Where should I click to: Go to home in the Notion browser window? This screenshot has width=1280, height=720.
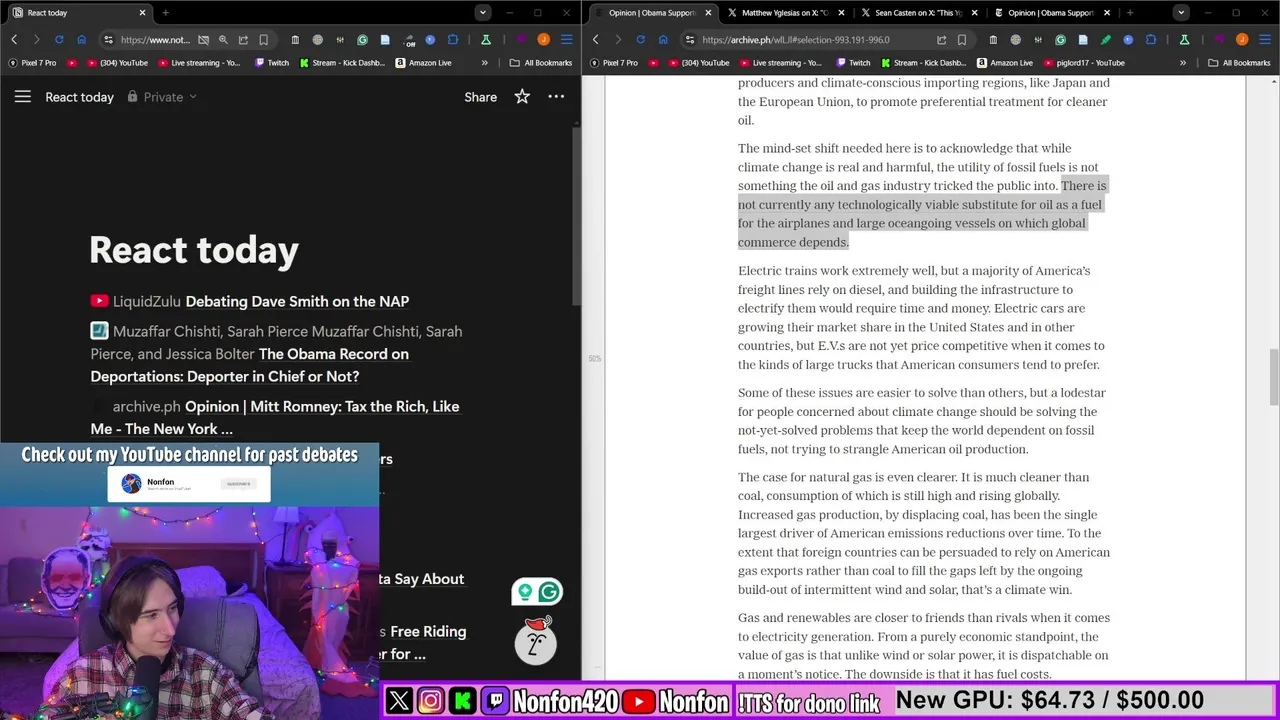pyautogui.click(x=82, y=40)
